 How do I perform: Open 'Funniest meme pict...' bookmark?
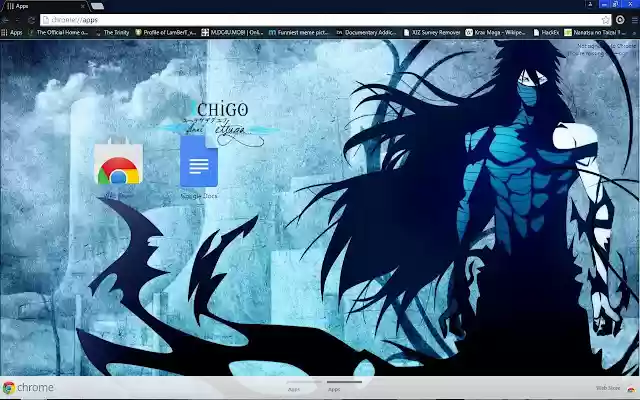(x=299, y=32)
